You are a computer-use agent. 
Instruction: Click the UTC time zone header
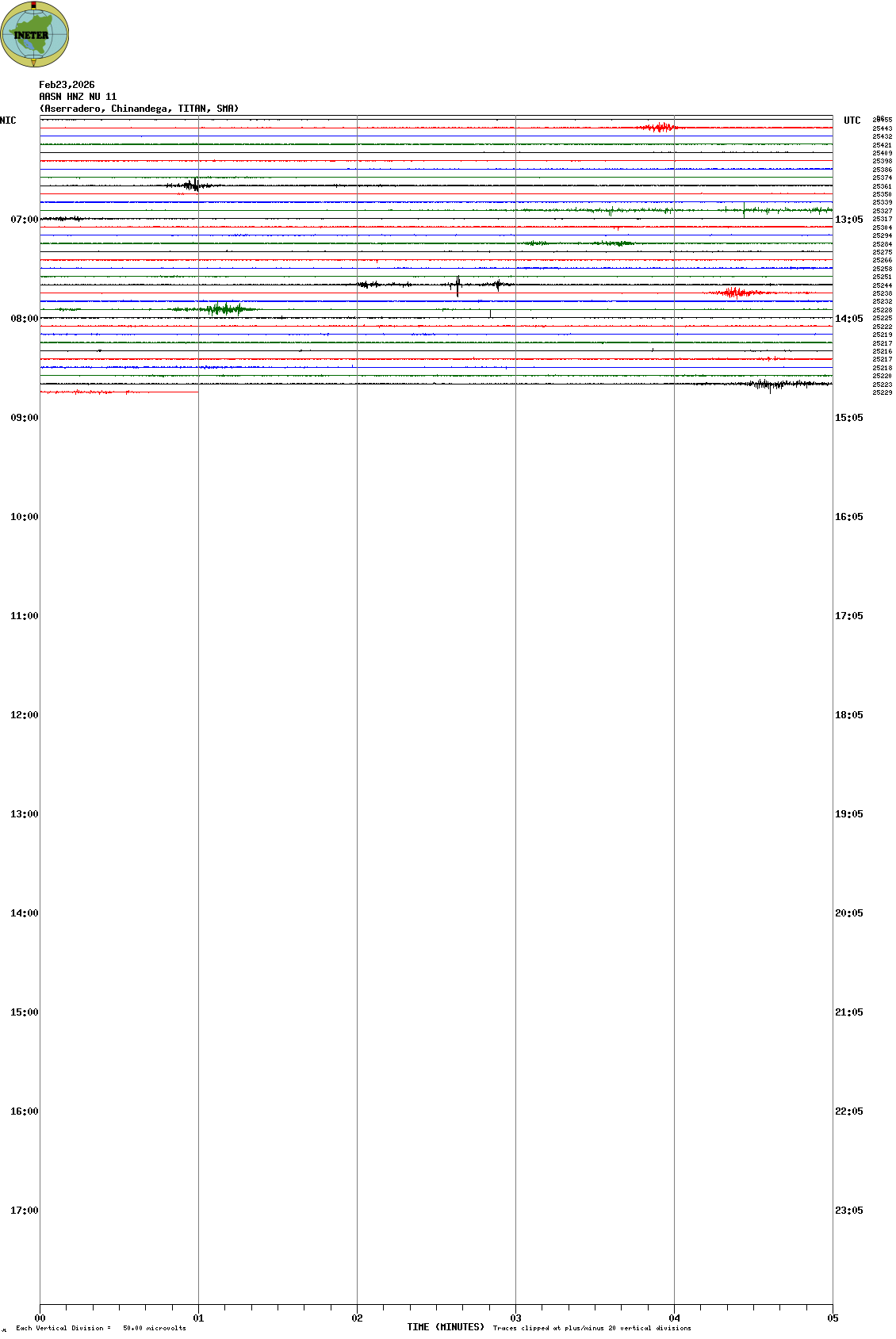(852, 121)
